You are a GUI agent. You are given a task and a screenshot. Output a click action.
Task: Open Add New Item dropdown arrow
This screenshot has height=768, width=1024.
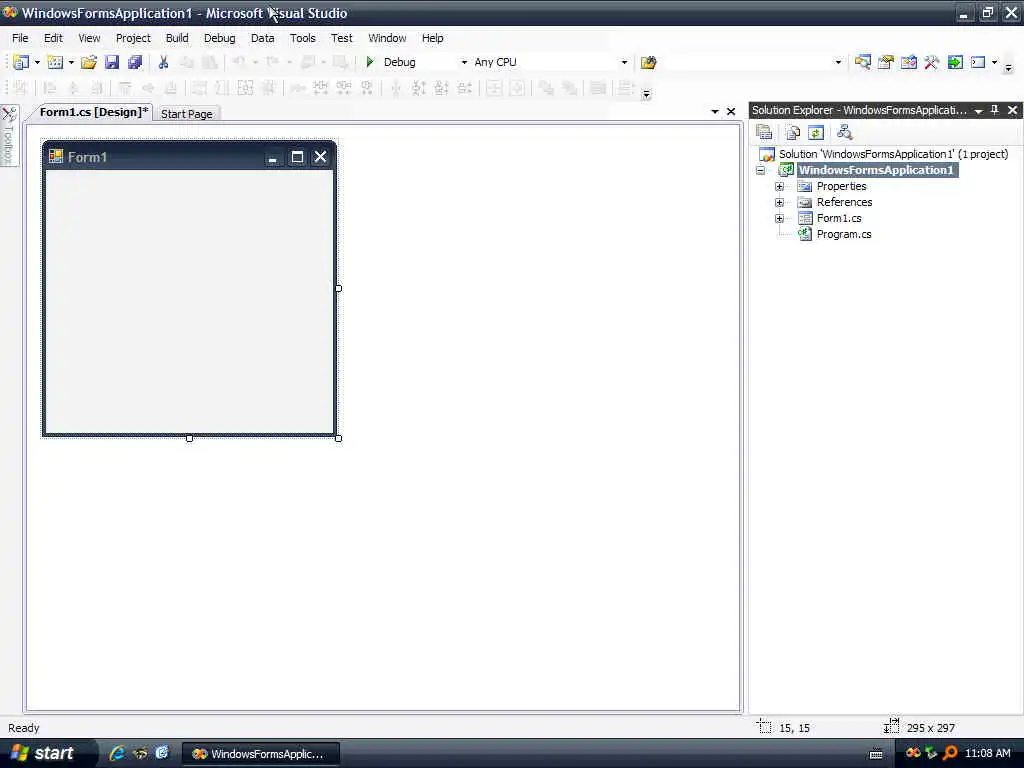click(x=71, y=62)
